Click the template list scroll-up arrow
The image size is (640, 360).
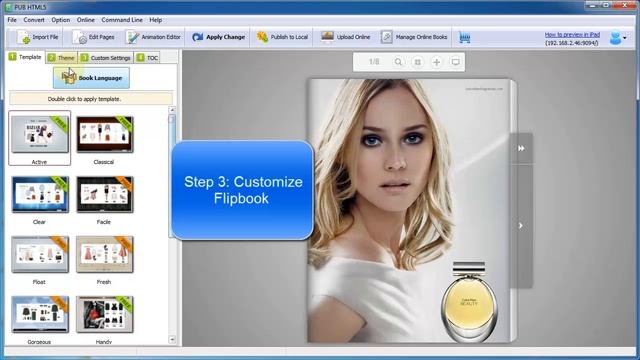pos(172,110)
